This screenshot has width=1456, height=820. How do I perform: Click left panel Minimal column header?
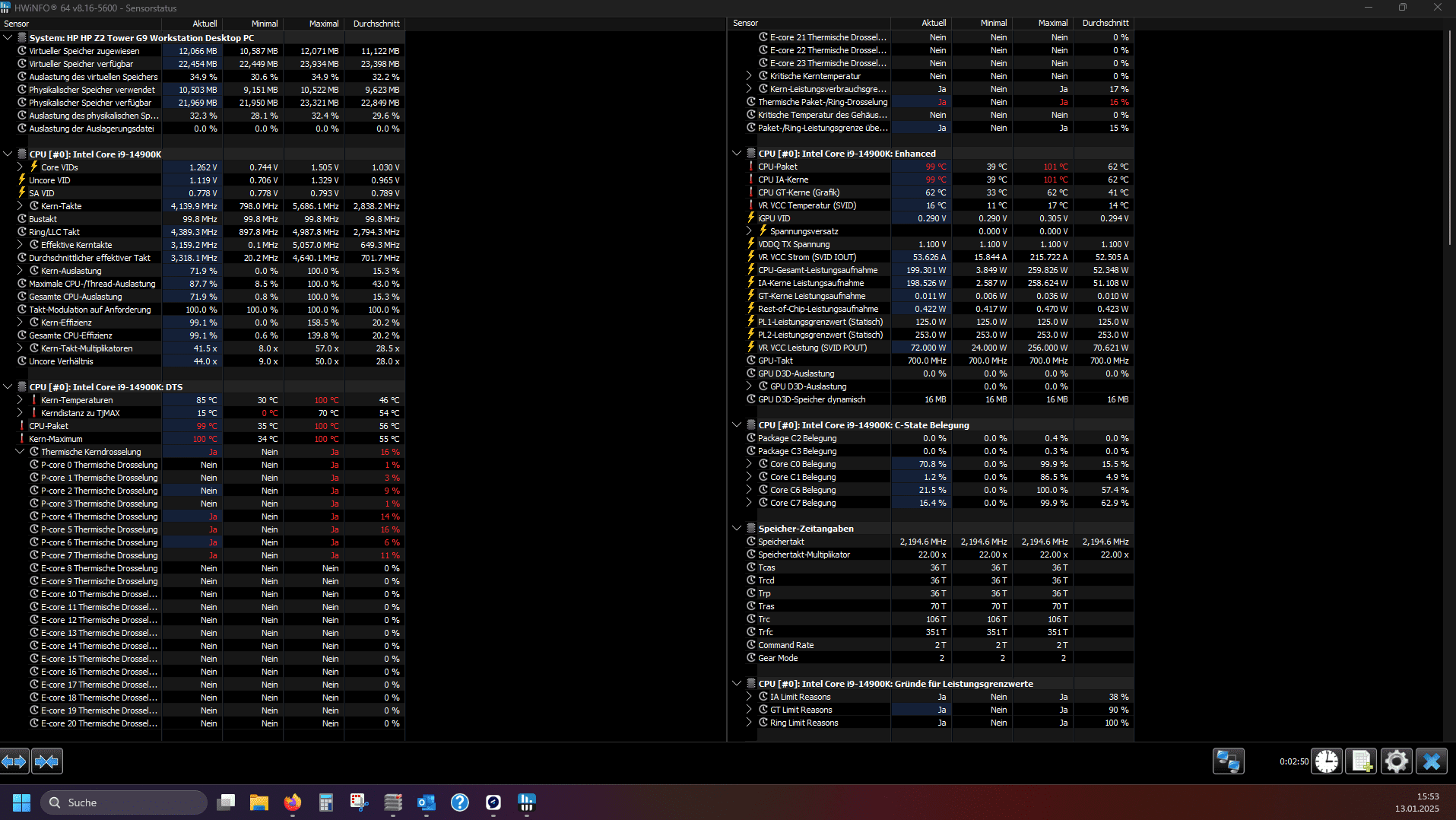(x=252, y=24)
